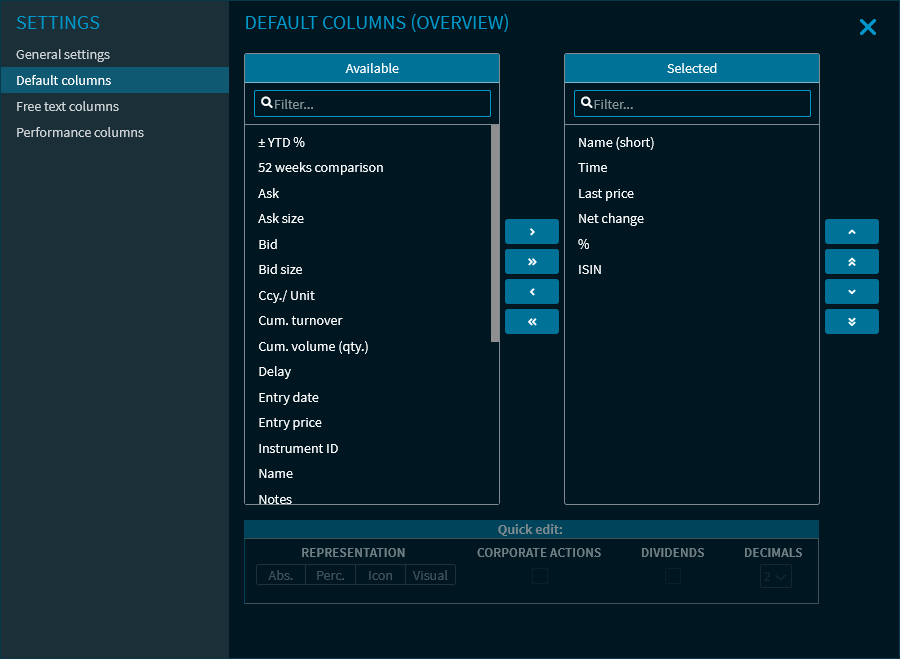Toggle the Dividends checkbox
Image resolution: width=900 pixels, height=659 pixels.
[x=673, y=576]
